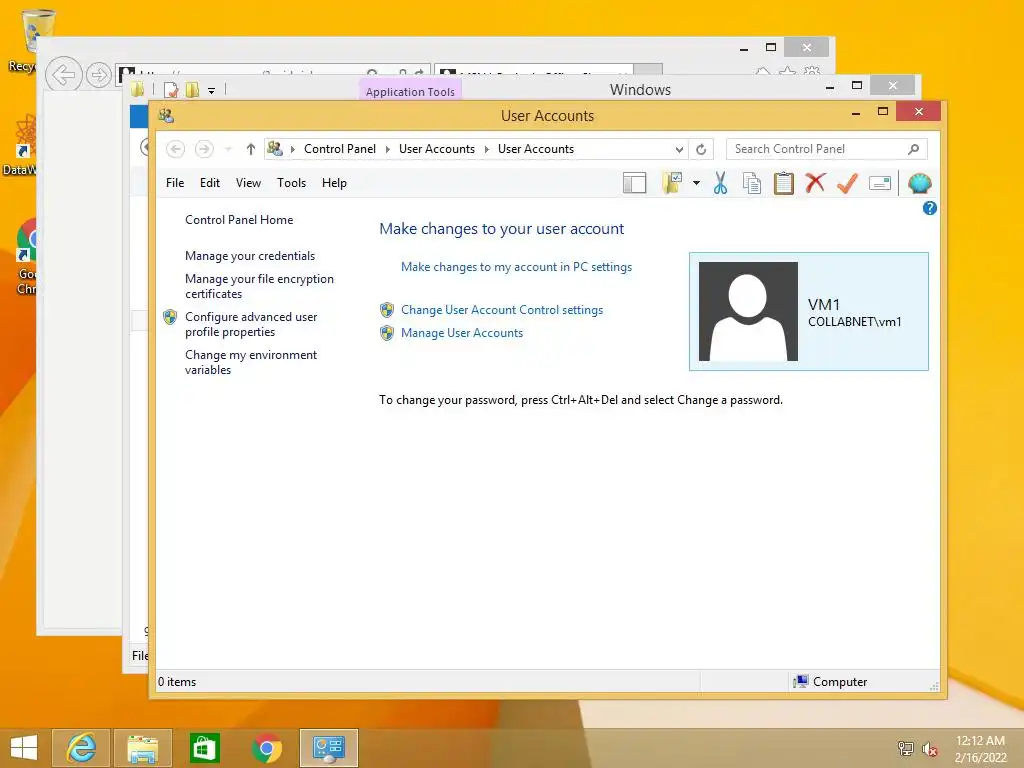Expand chevron after Control Panel breadcrumb
Viewport: 1024px width, 768px height.
click(387, 150)
